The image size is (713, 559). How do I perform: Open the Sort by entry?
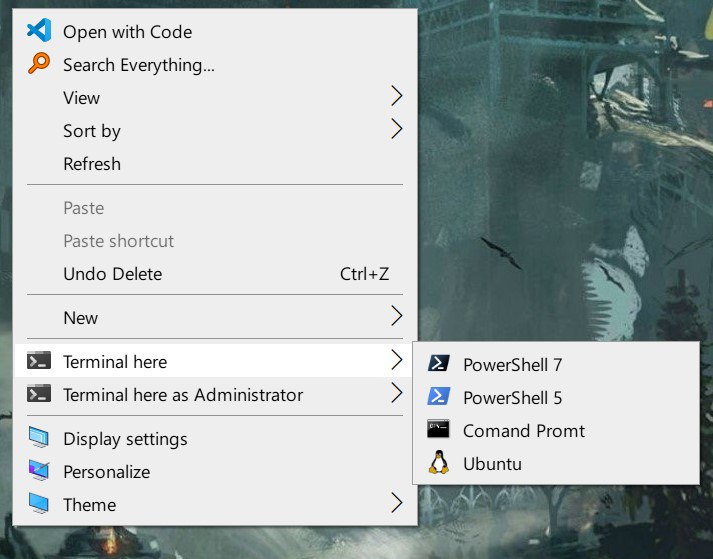coord(215,131)
